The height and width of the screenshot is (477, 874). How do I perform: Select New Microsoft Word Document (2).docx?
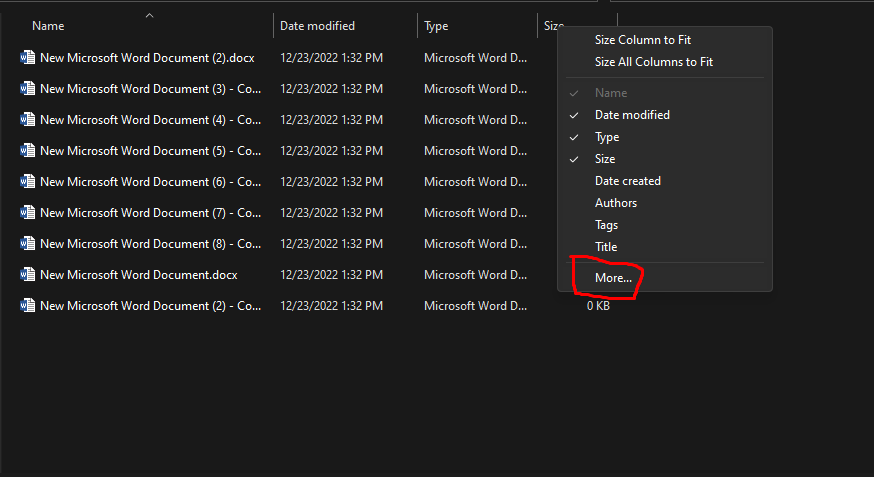tap(147, 57)
